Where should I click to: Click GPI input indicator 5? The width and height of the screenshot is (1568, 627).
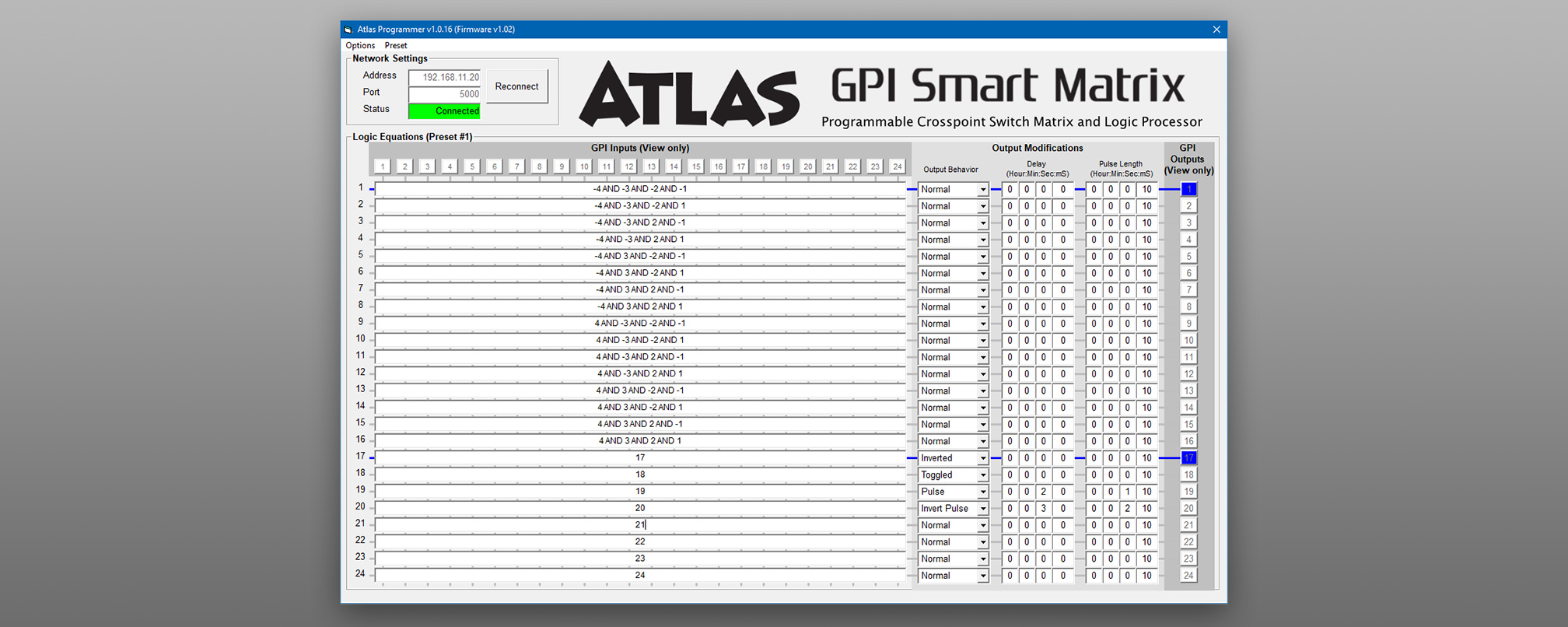471,166
